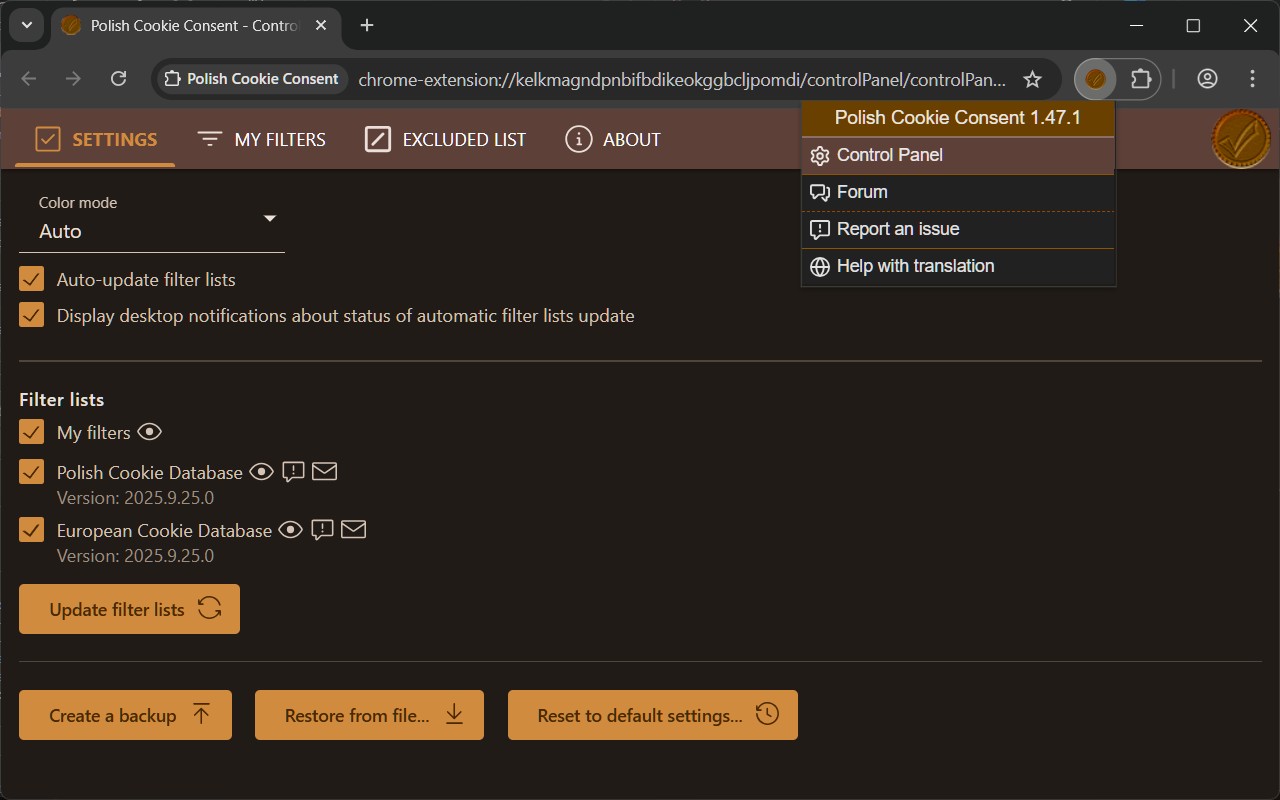Toggle Auto-update filter lists checkbox

coord(32,279)
